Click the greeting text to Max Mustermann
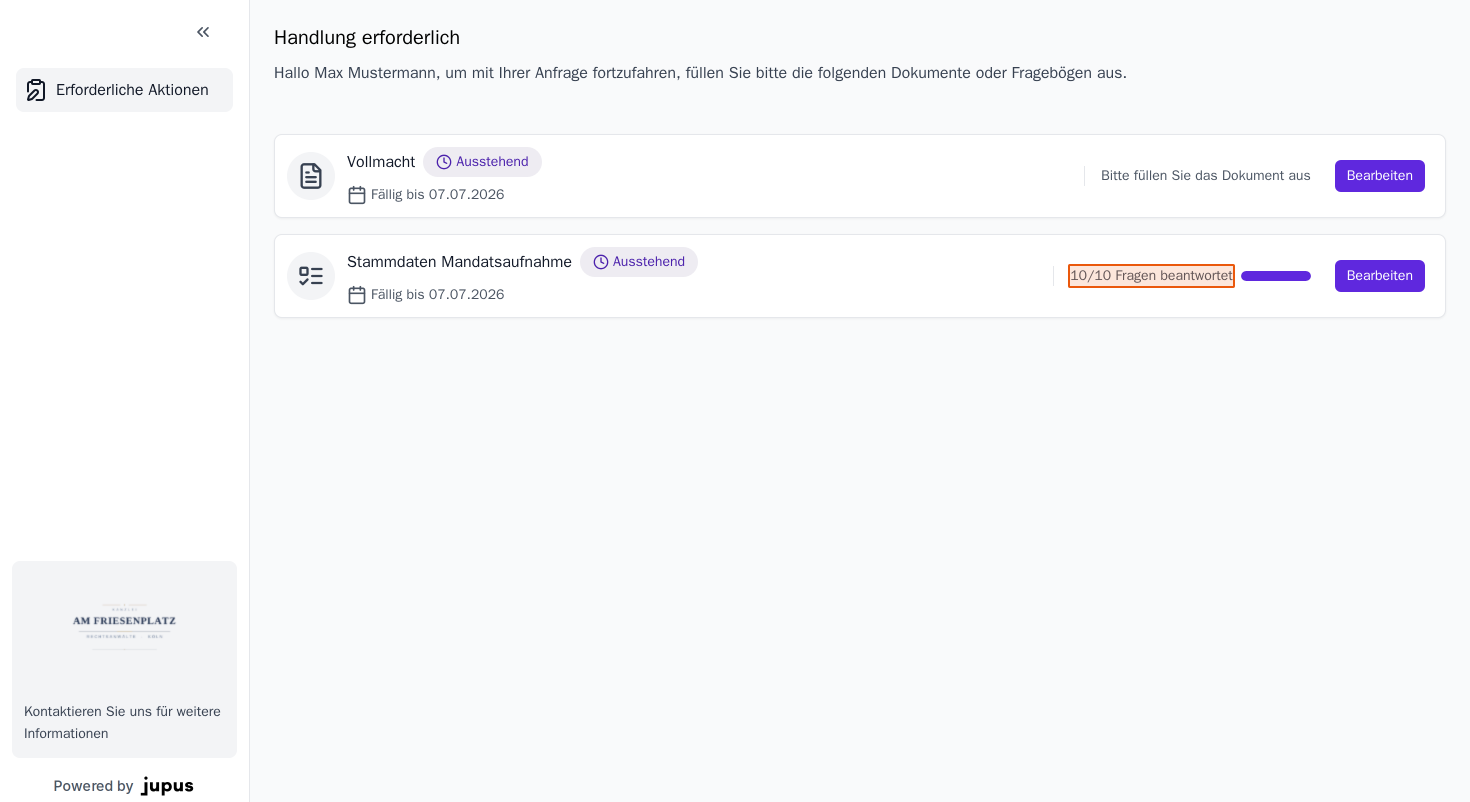 700,73
